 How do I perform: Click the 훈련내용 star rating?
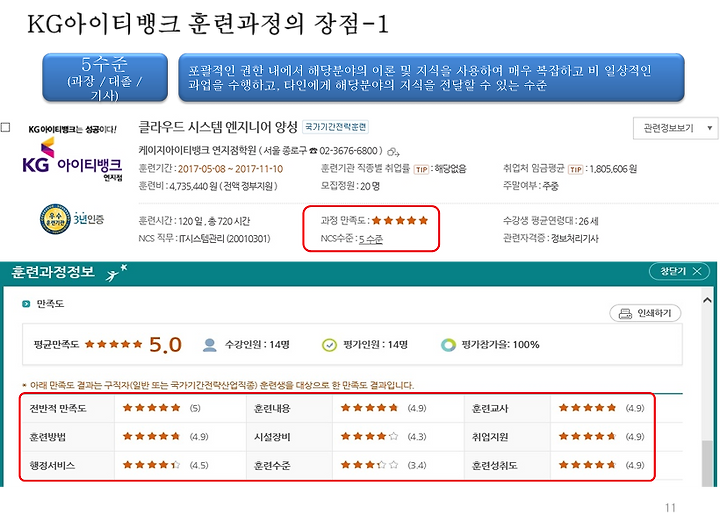pyautogui.click(x=369, y=408)
